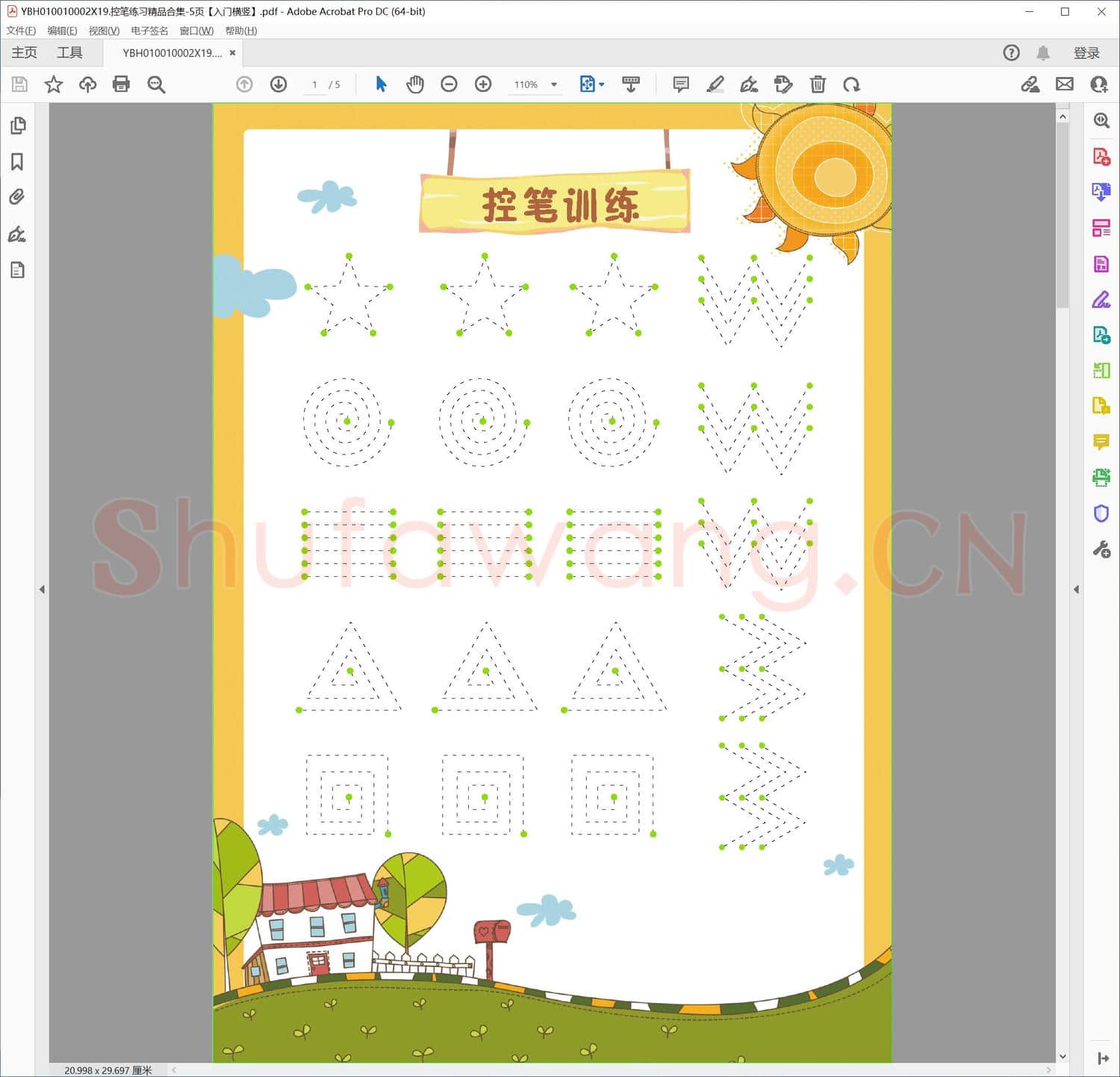Open the Export PDF tool
Viewport: 1120px width, 1077px height.
coord(1101,193)
